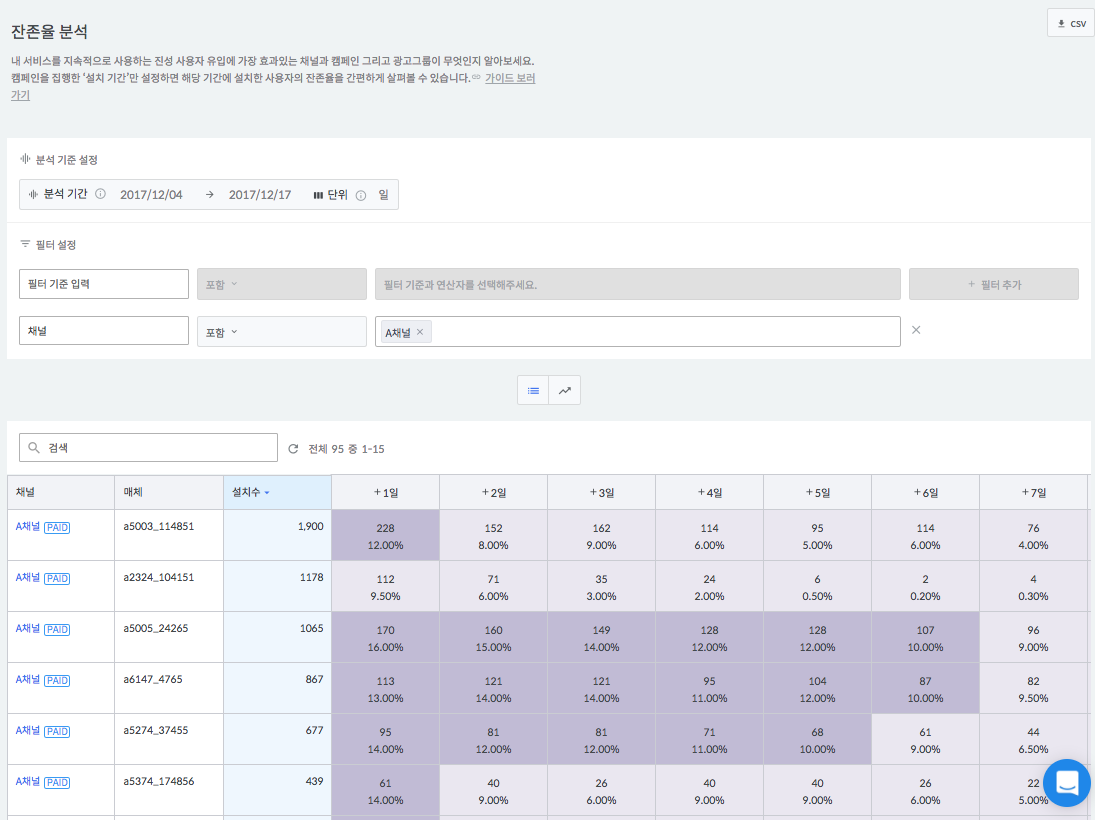Remove the A채널 filter tag
This screenshot has height=820, width=1095.
pos(420,332)
